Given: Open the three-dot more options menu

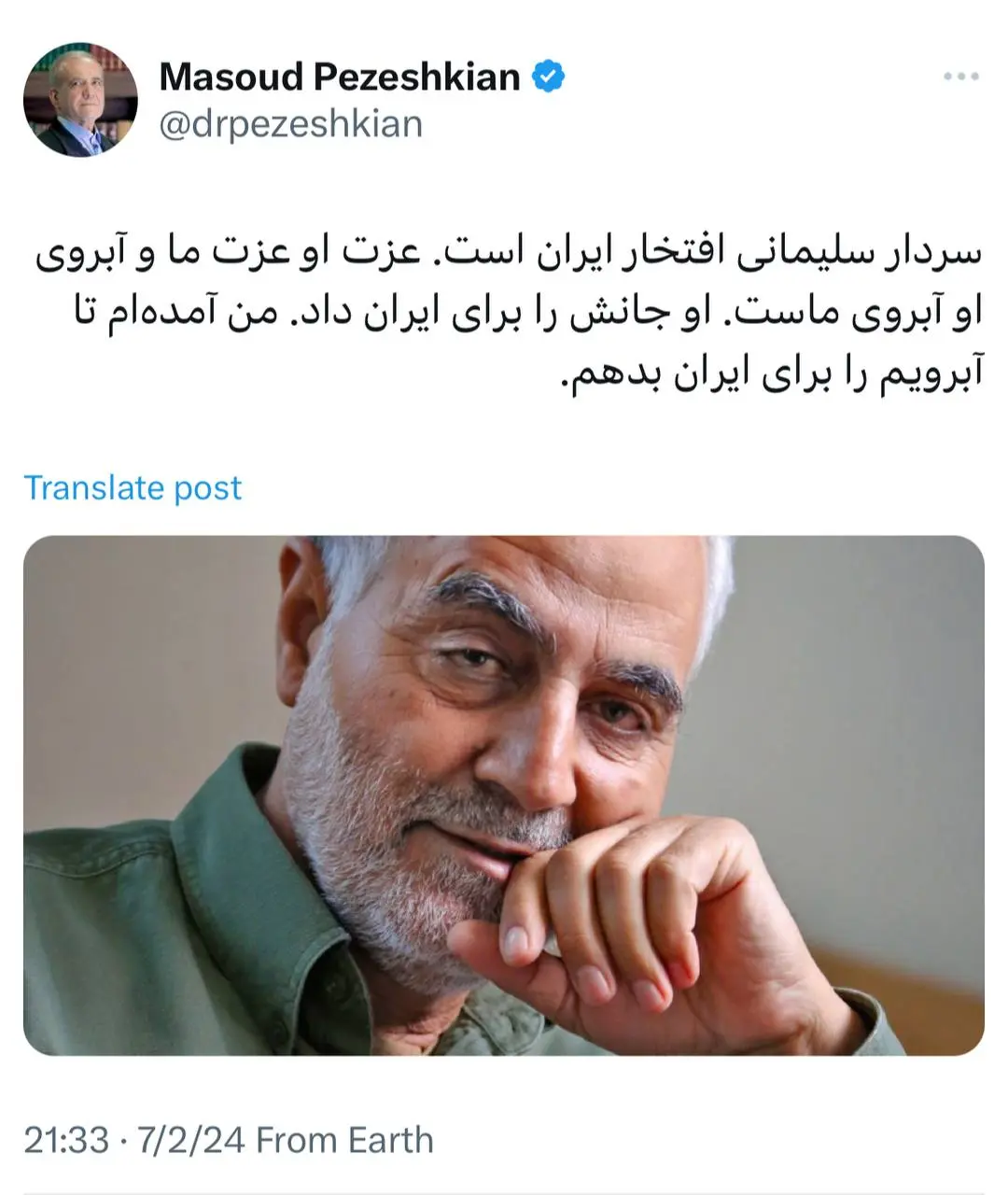Looking at the screenshot, I should 960,77.
